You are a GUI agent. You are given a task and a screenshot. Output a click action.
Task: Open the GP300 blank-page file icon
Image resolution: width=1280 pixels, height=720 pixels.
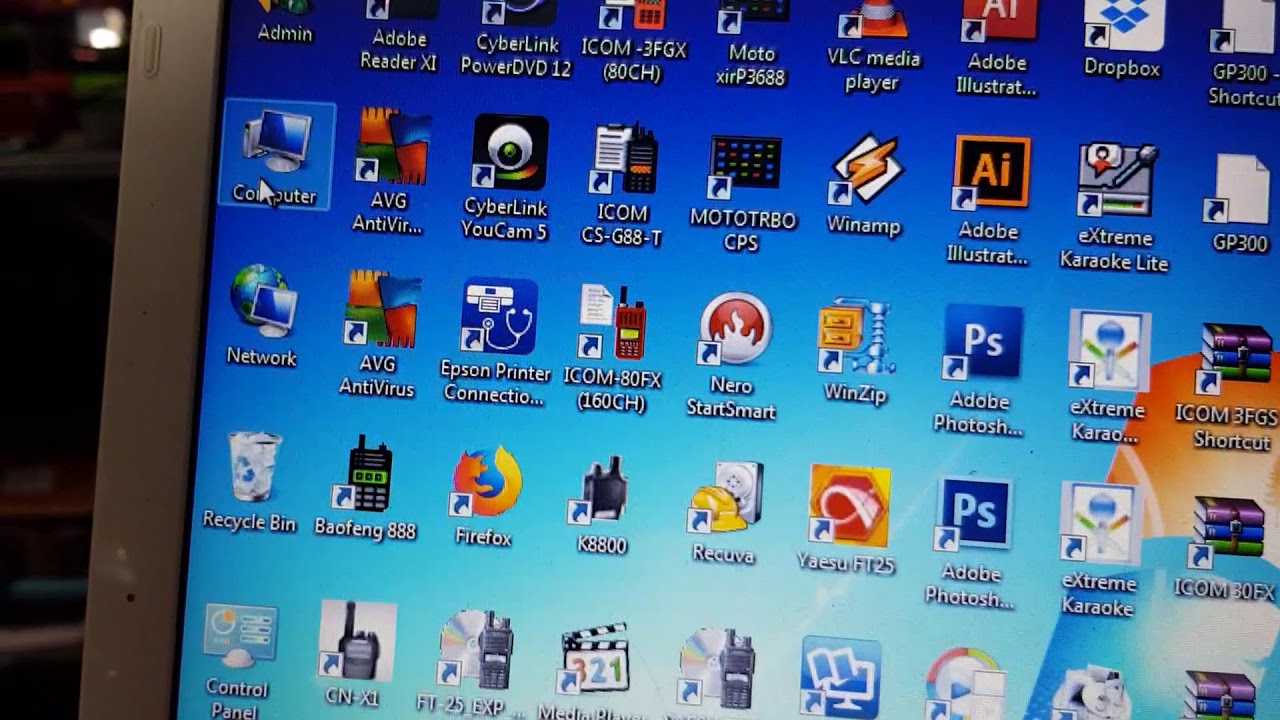coord(1240,203)
